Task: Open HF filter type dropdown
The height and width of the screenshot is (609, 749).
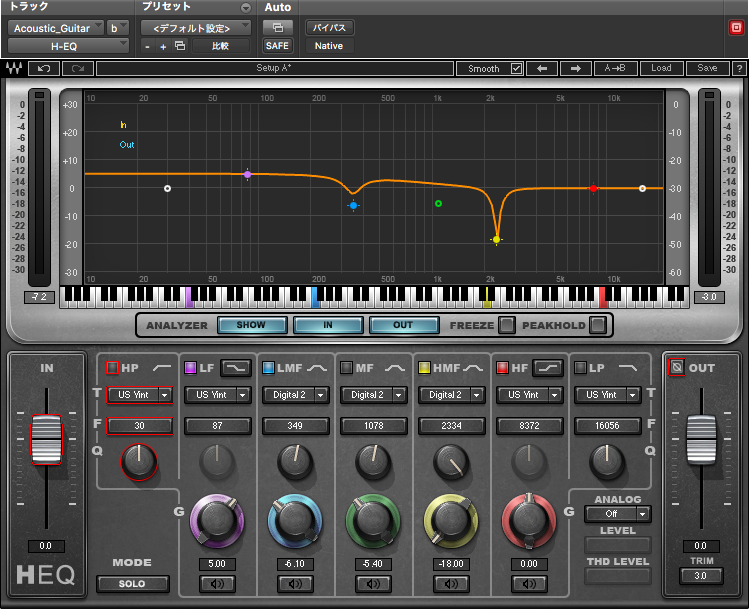Action: 529,395
